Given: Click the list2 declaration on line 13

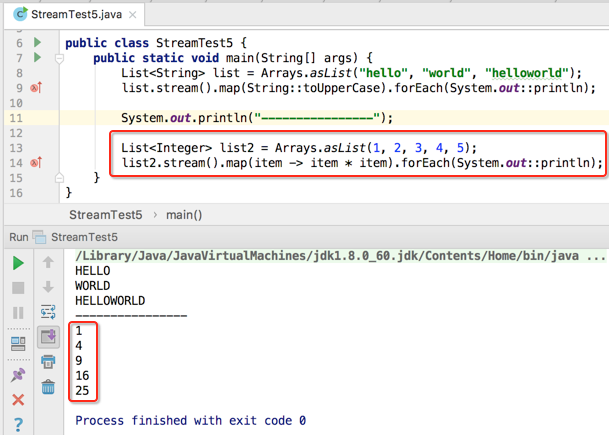Looking at the screenshot, I should point(237,148).
